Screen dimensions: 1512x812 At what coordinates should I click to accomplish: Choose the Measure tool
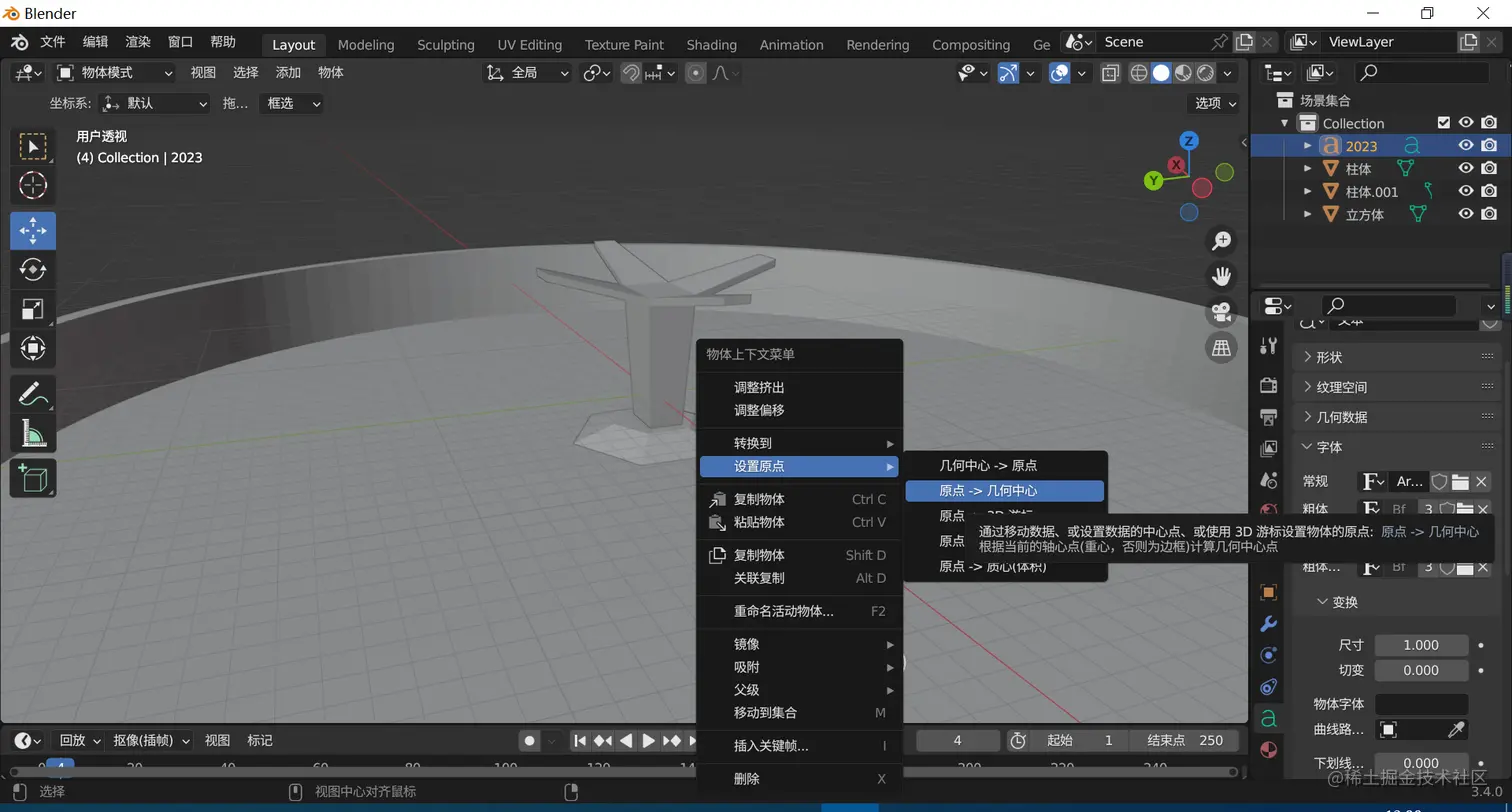coord(33,433)
